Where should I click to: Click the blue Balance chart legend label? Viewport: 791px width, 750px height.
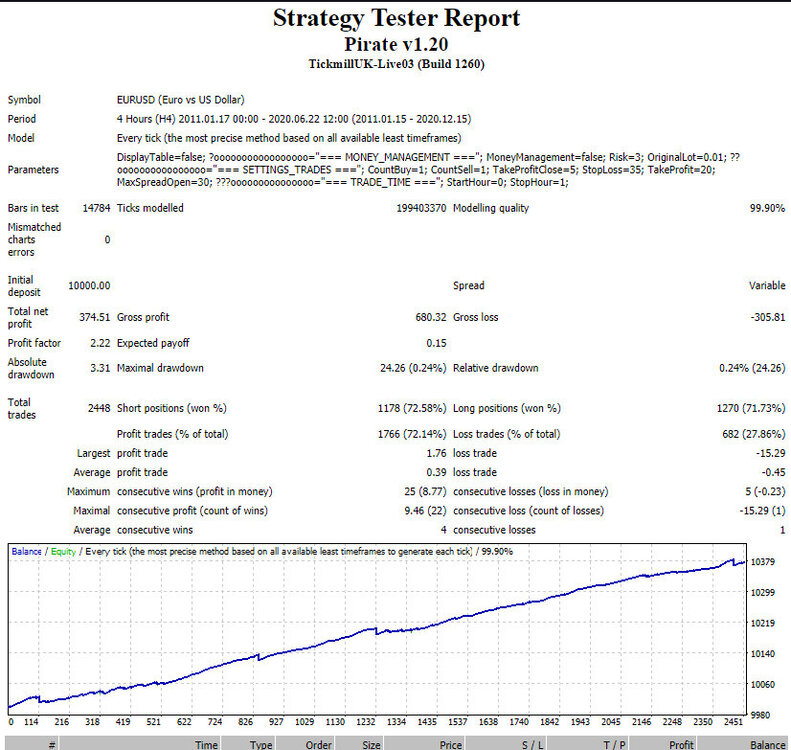[x=26, y=552]
